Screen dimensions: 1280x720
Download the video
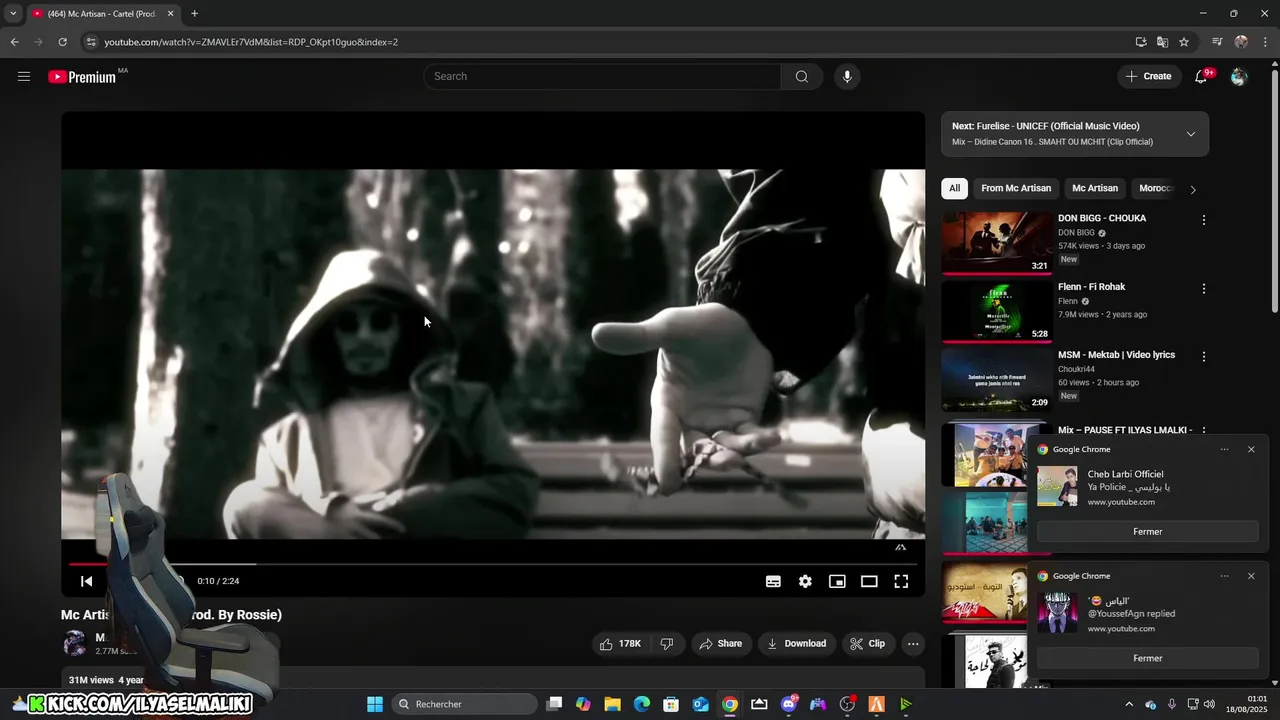coord(796,644)
